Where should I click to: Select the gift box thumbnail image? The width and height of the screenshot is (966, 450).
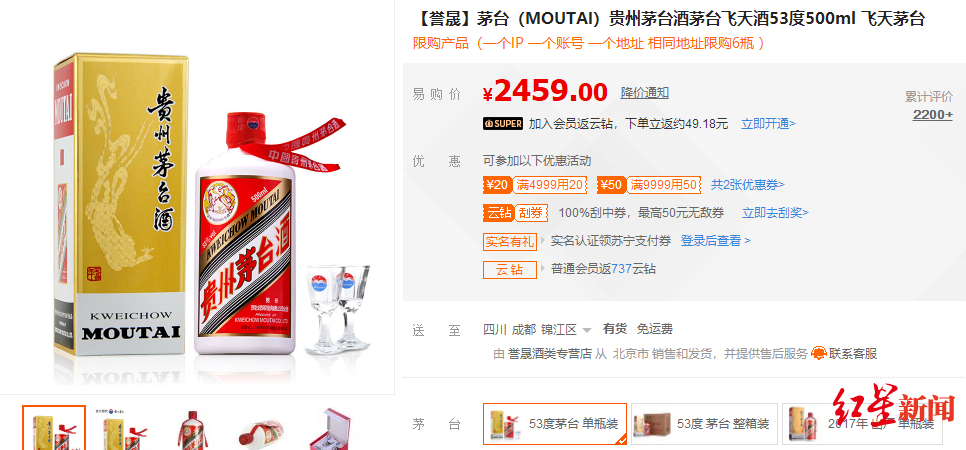328,428
